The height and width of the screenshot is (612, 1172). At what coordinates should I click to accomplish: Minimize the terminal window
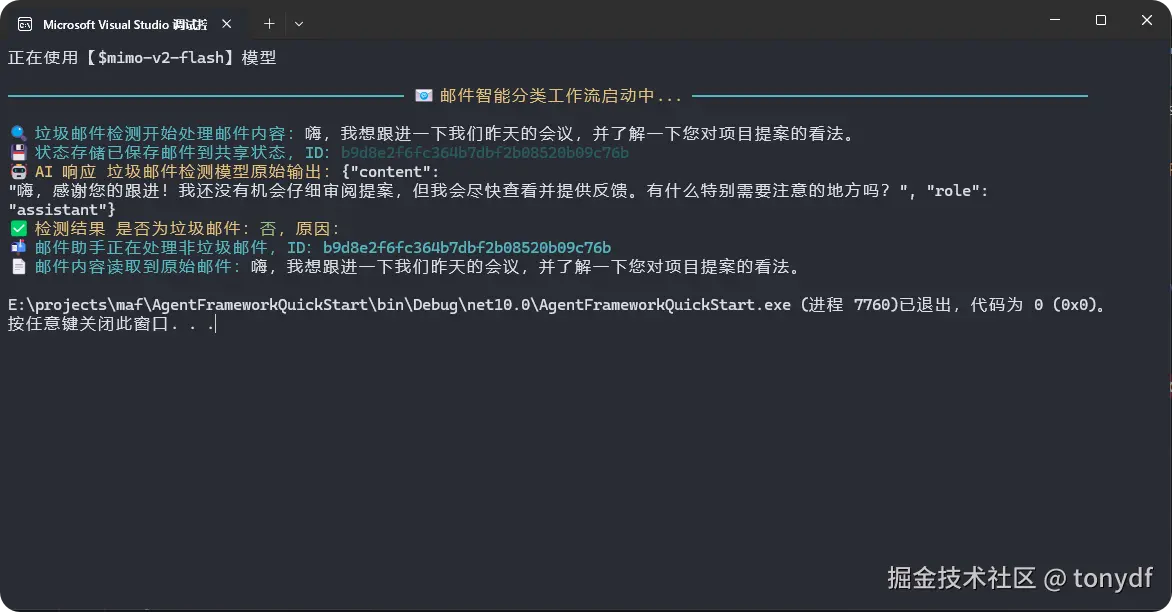[1053, 20]
